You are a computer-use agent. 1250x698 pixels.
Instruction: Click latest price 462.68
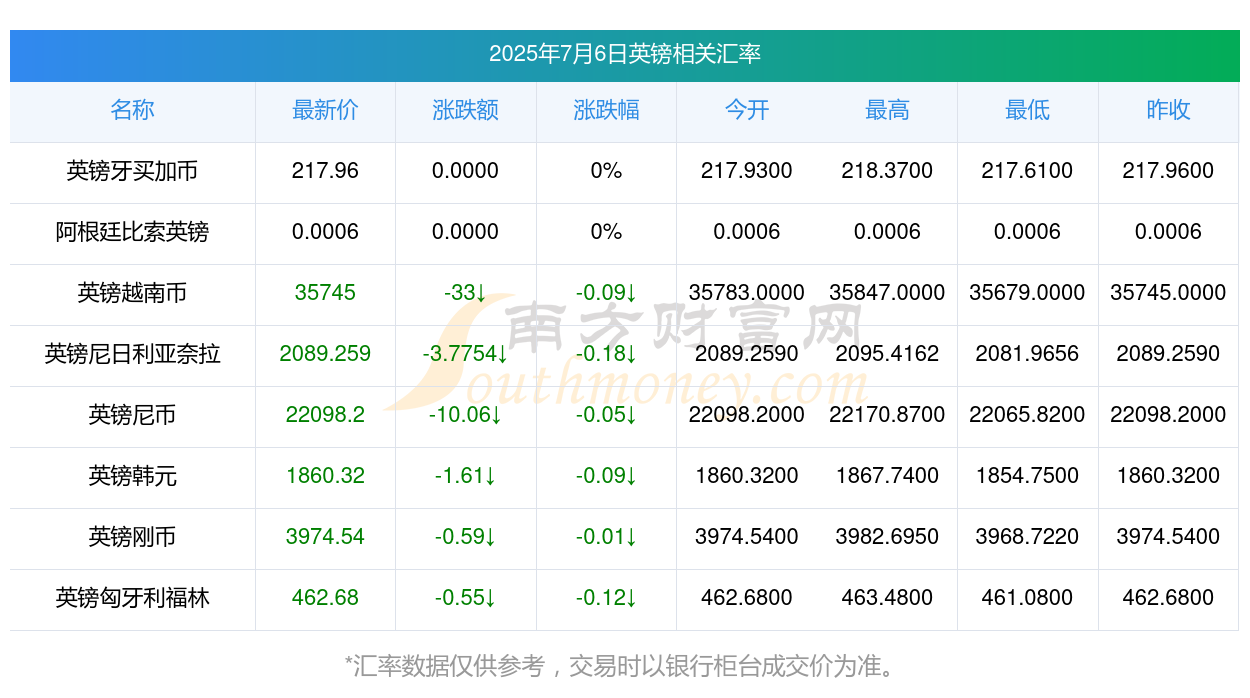(325, 598)
